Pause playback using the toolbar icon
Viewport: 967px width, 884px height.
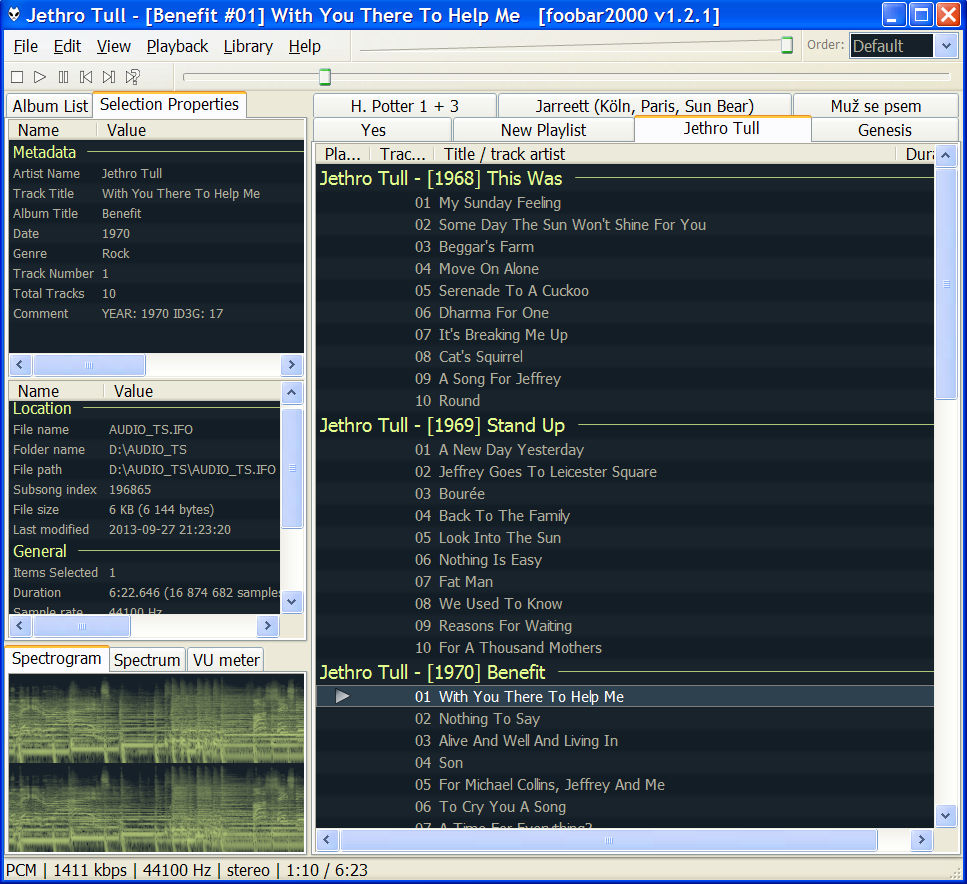tap(63, 77)
